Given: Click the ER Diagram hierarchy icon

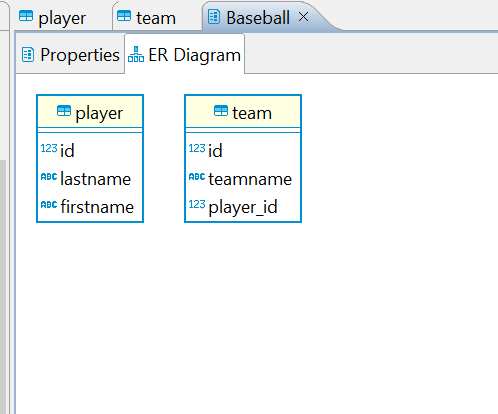Looking at the screenshot, I should 136,54.
